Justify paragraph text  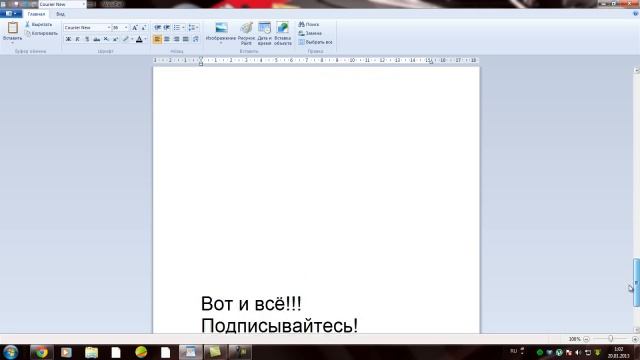[186, 39]
